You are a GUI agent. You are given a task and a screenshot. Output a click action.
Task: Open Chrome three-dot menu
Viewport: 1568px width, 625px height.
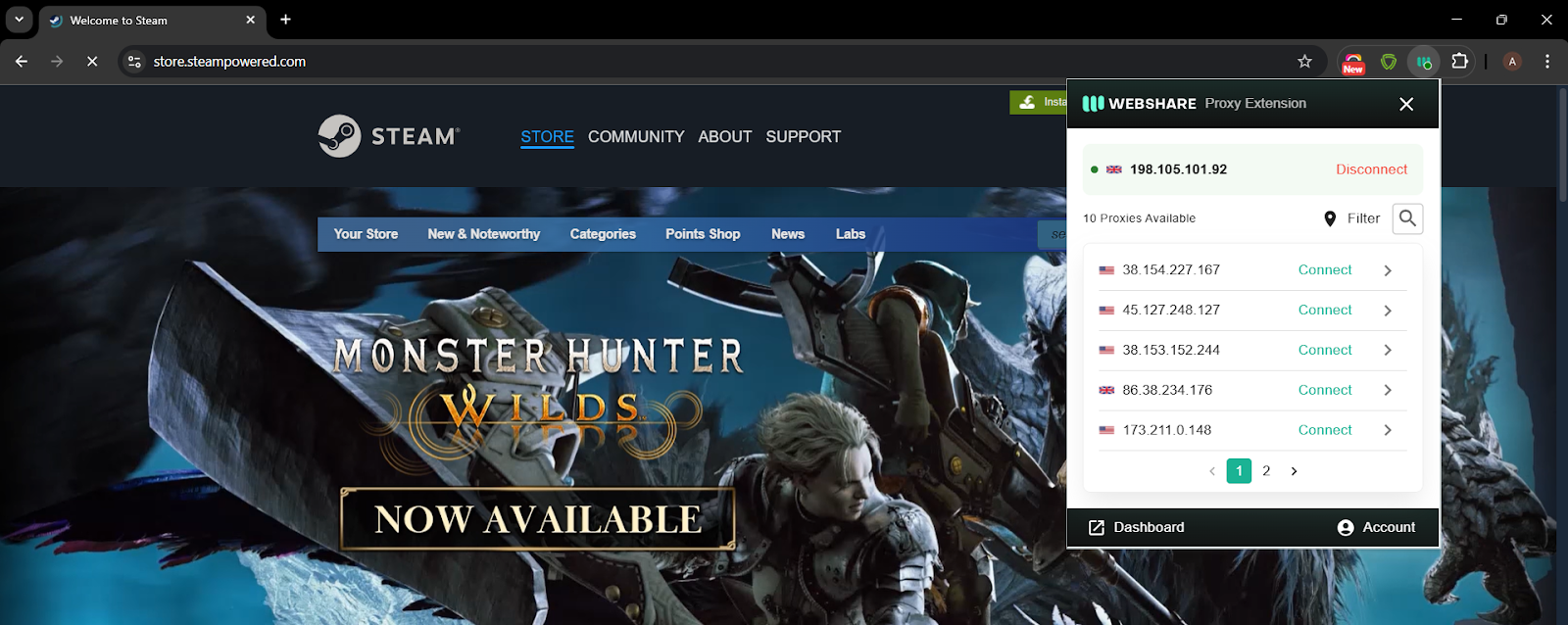1547,62
